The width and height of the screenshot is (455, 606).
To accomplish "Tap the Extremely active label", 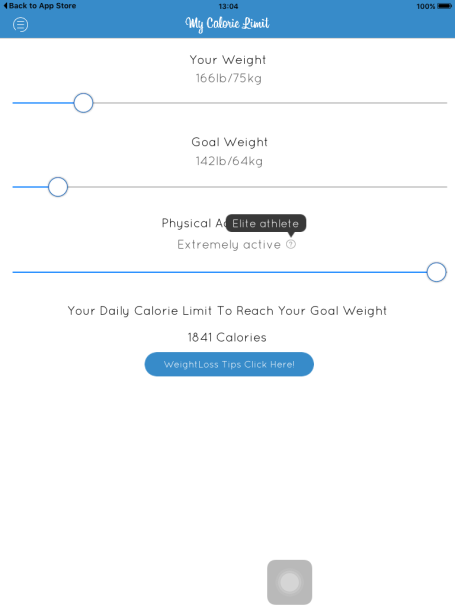I will coord(229,245).
